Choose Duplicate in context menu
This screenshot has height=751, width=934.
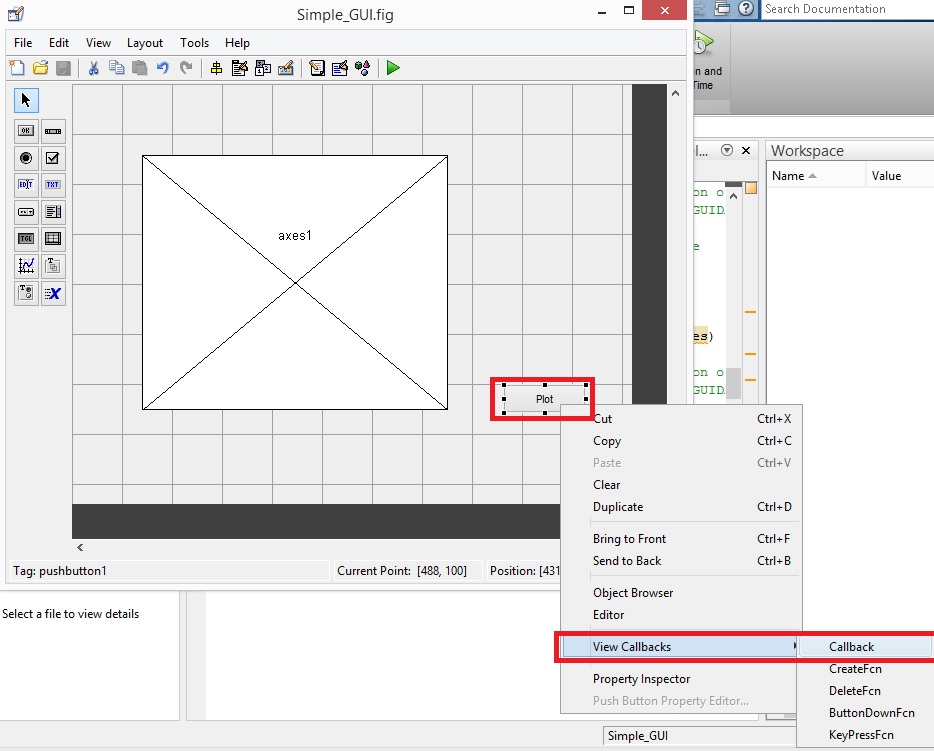(x=680, y=507)
